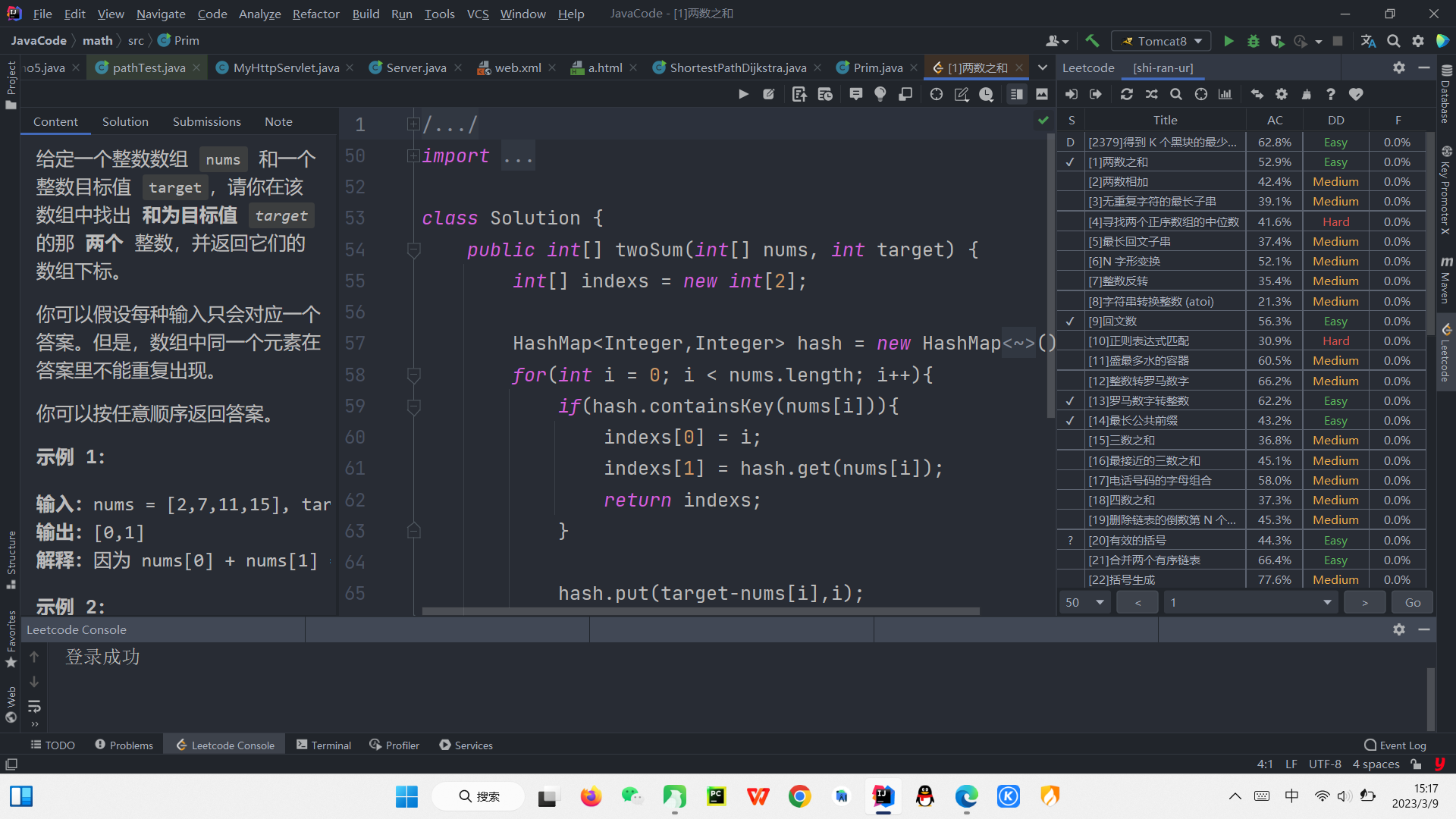Viewport: 1456px width, 819px height.
Task: Search Leetcode problems with the magnifier icon
Action: click(x=1176, y=94)
